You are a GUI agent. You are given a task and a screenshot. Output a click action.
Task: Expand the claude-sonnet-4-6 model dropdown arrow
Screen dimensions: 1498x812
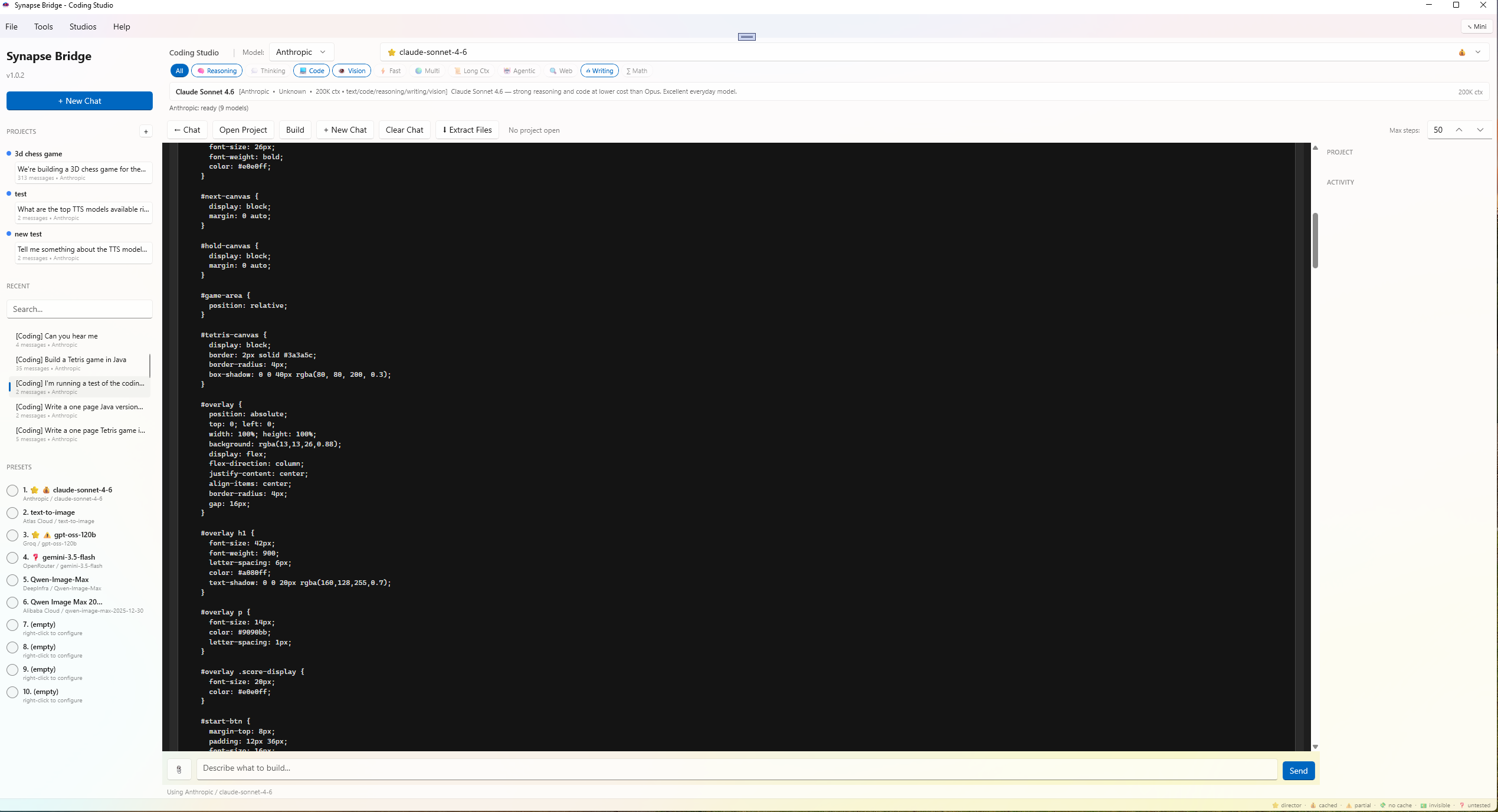pyautogui.click(x=1478, y=52)
